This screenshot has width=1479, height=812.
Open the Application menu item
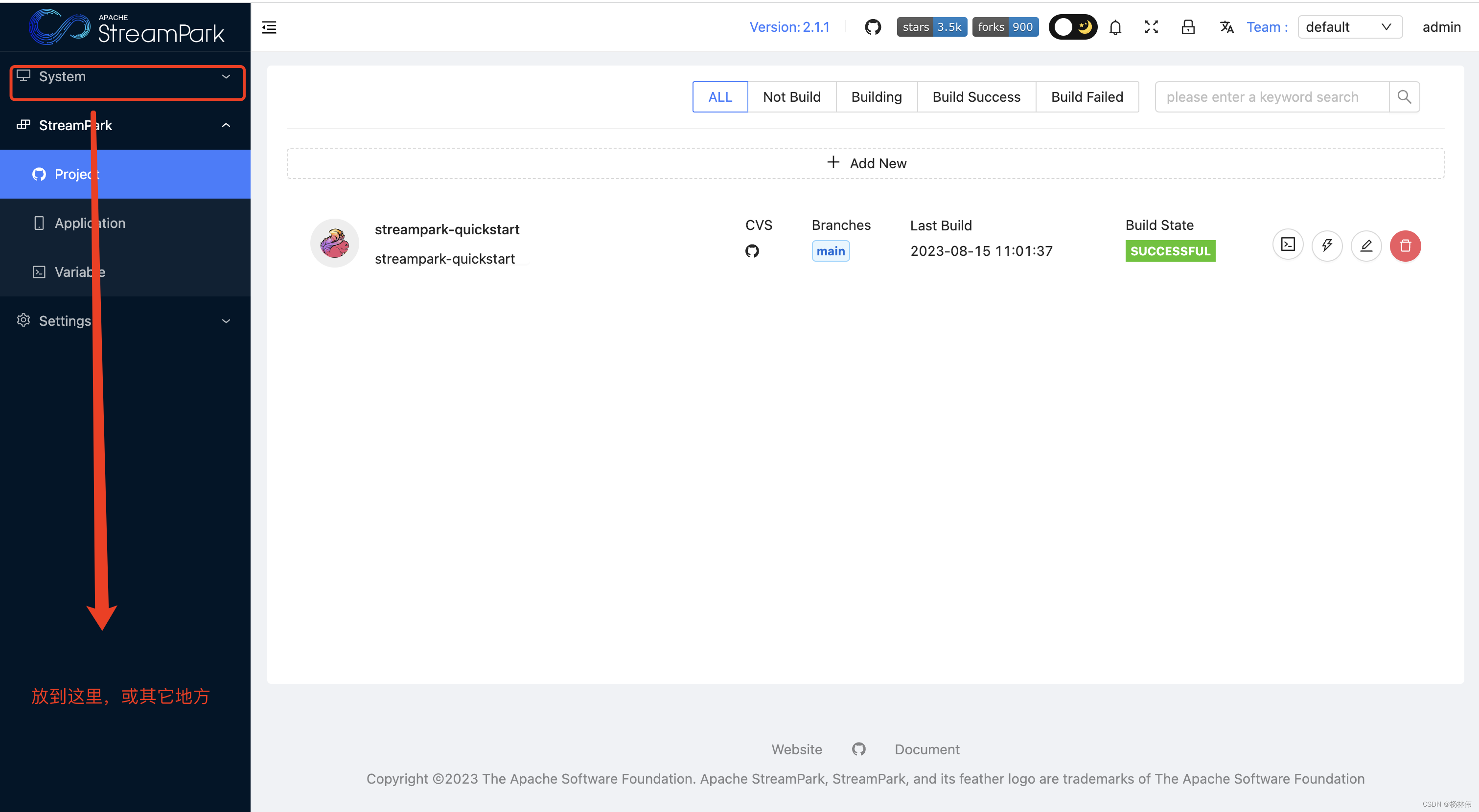tap(90, 223)
